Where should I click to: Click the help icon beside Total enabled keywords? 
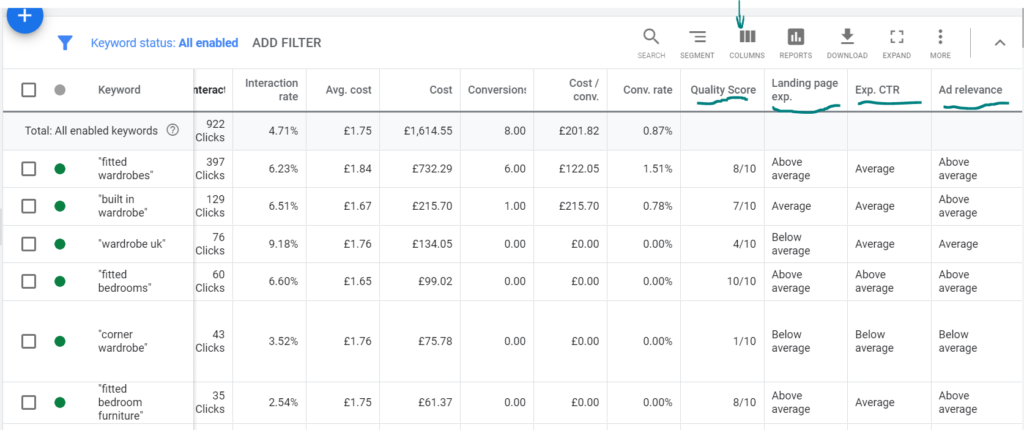click(x=172, y=130)
